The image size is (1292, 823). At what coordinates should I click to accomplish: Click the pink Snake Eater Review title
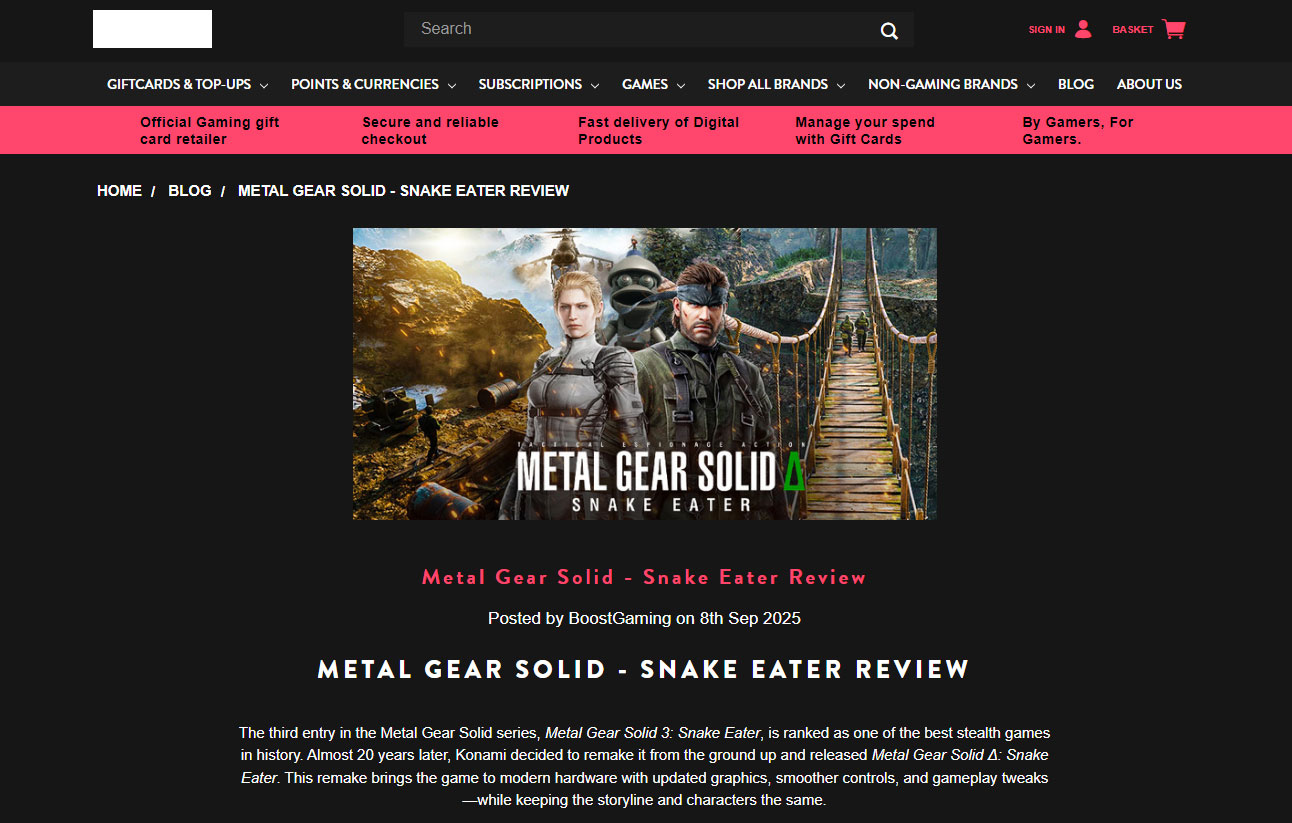click(644, 577)
